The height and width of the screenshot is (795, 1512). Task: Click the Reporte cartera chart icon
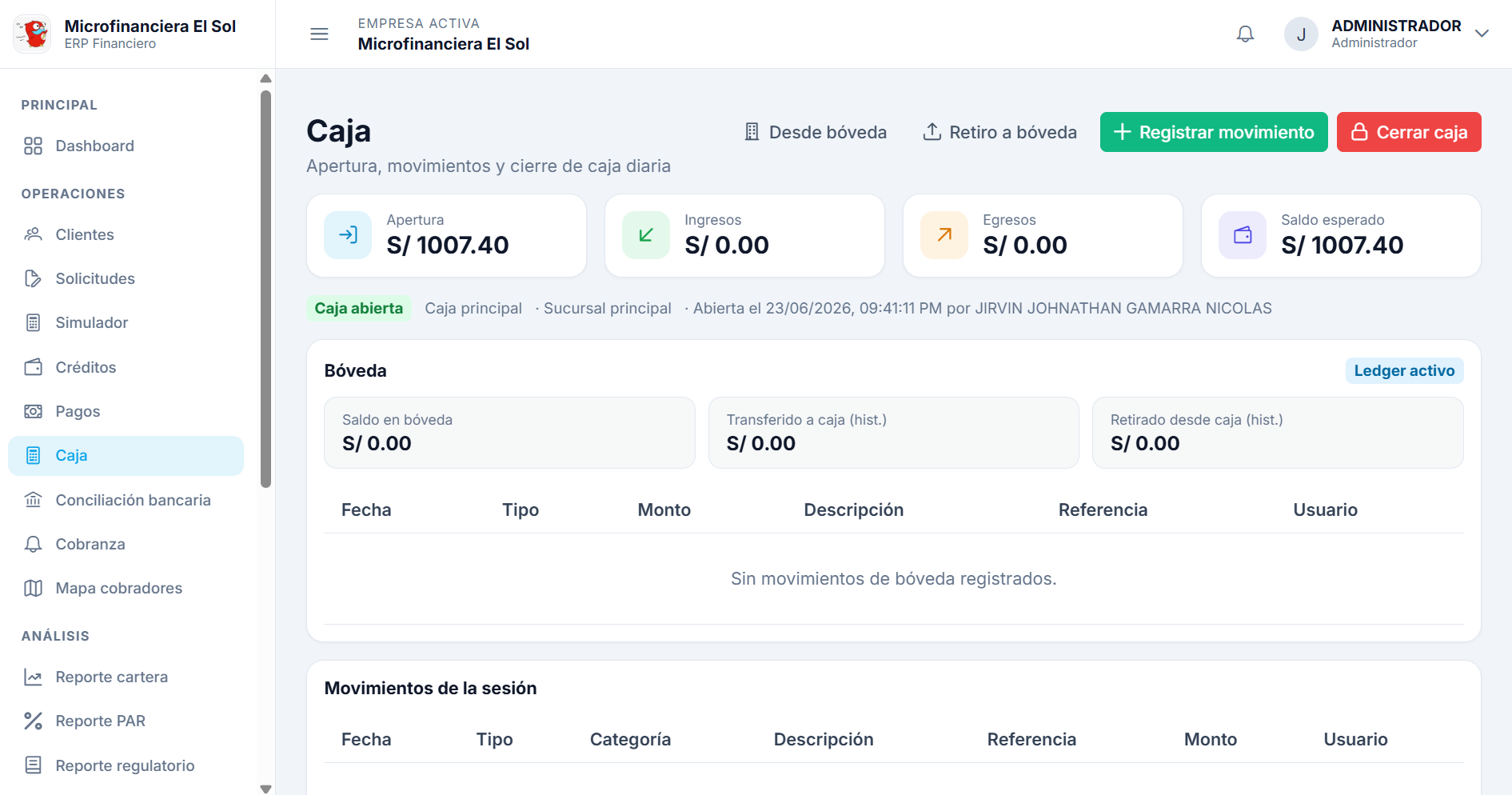[x=33, y=677]
